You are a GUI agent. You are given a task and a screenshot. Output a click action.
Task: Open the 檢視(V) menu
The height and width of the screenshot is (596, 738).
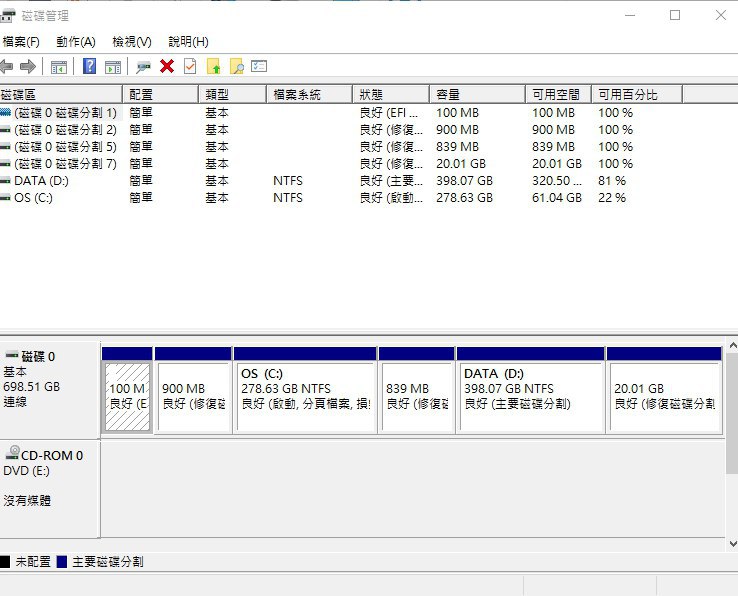pos(132,42)
